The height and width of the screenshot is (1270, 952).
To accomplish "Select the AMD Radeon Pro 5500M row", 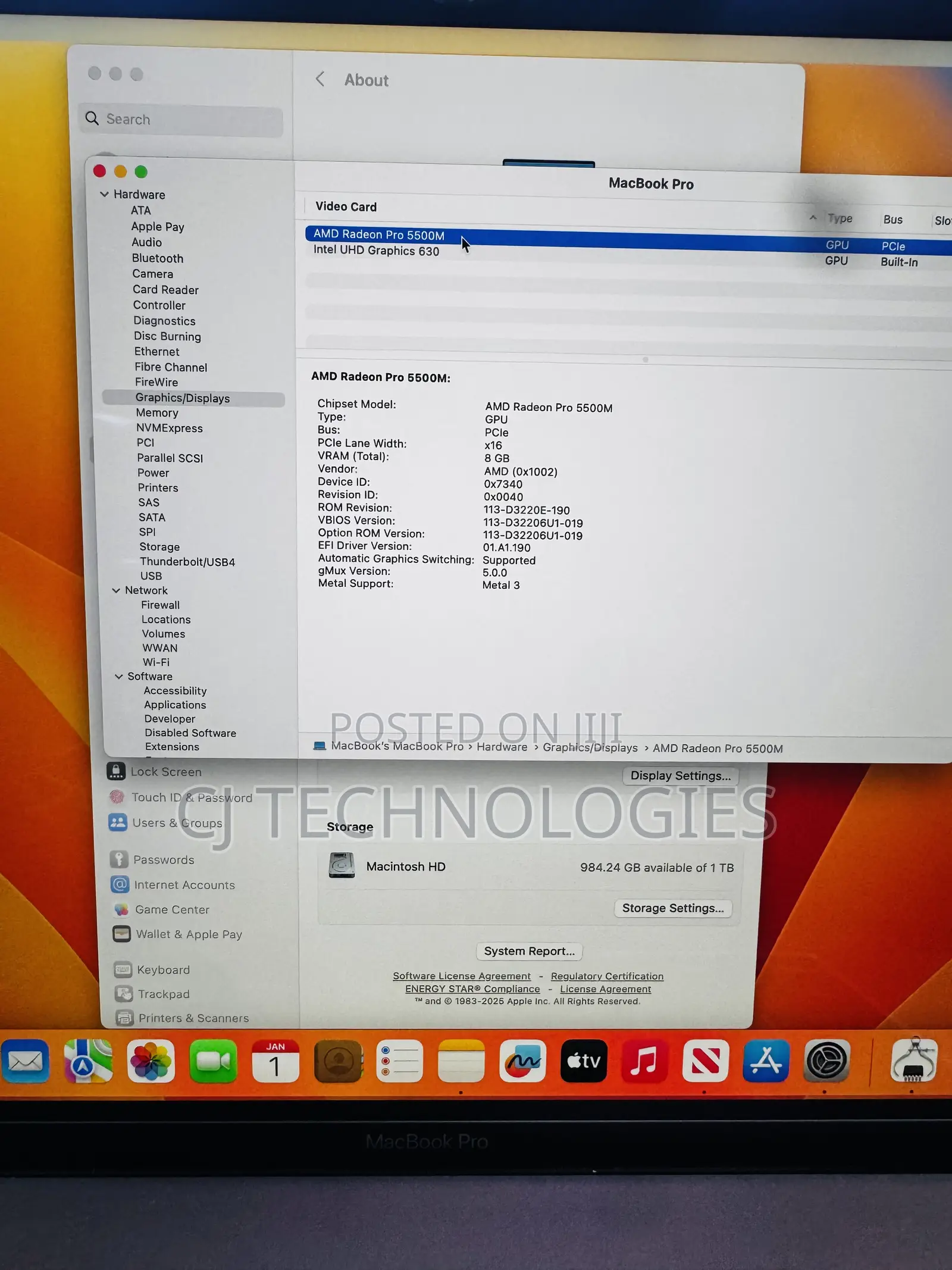I will [x=628, y=239].
